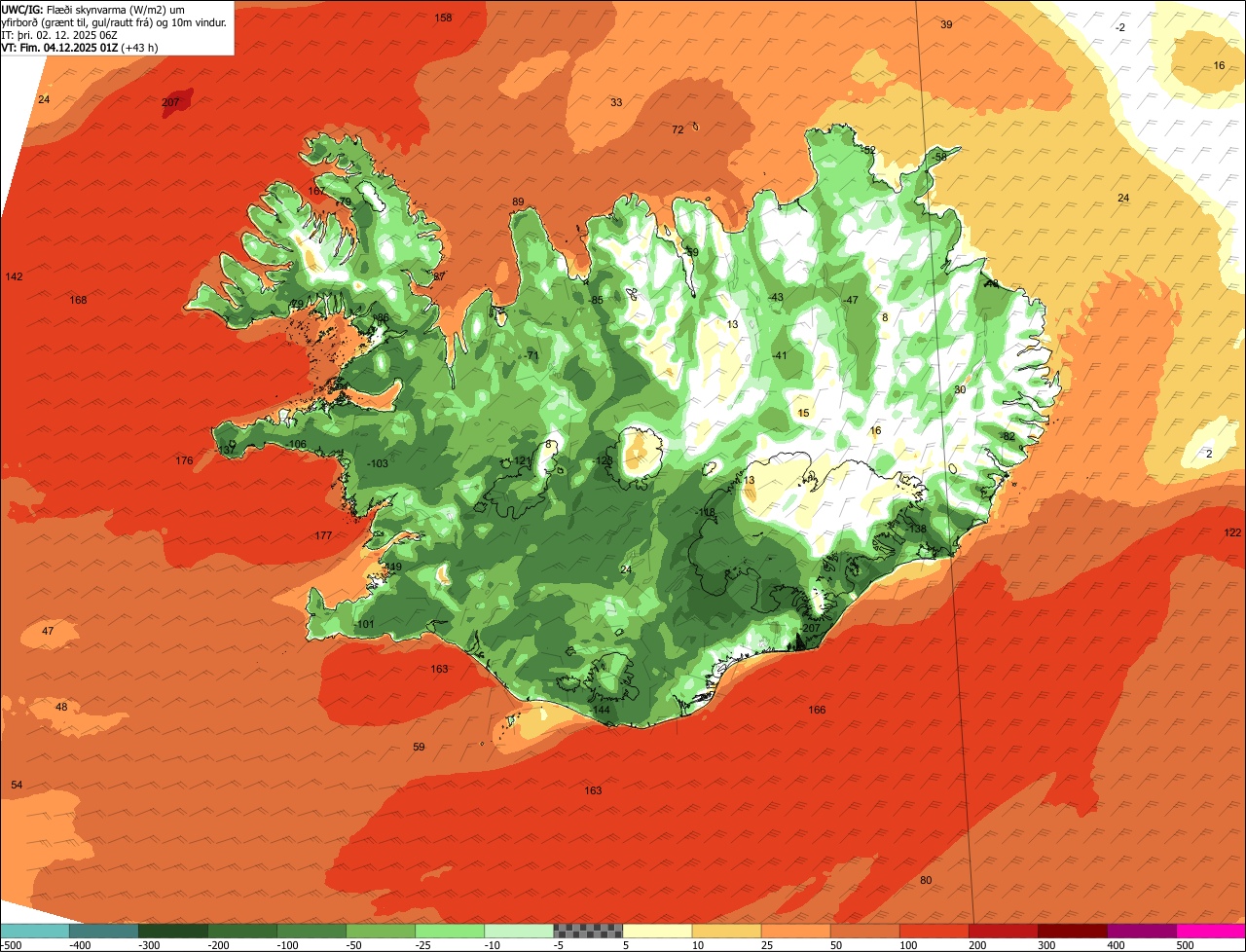Click the dark orange 50 legend swatch

click(864, 930)
